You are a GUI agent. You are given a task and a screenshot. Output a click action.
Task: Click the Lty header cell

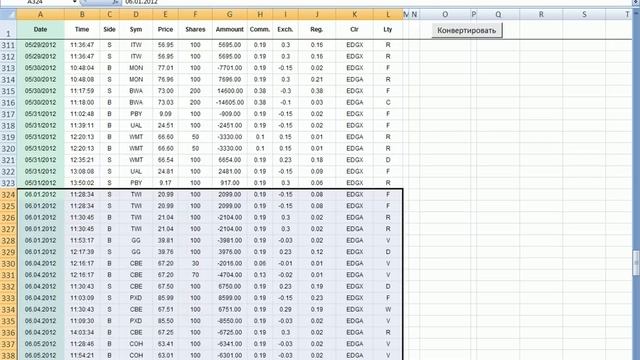[x=388, y=29]
